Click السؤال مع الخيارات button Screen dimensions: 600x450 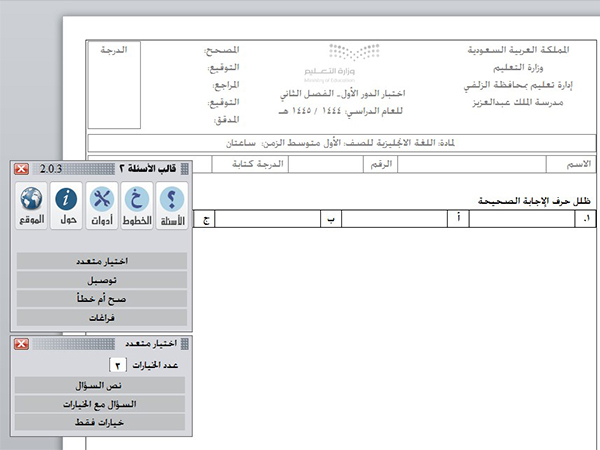point(101,404)
